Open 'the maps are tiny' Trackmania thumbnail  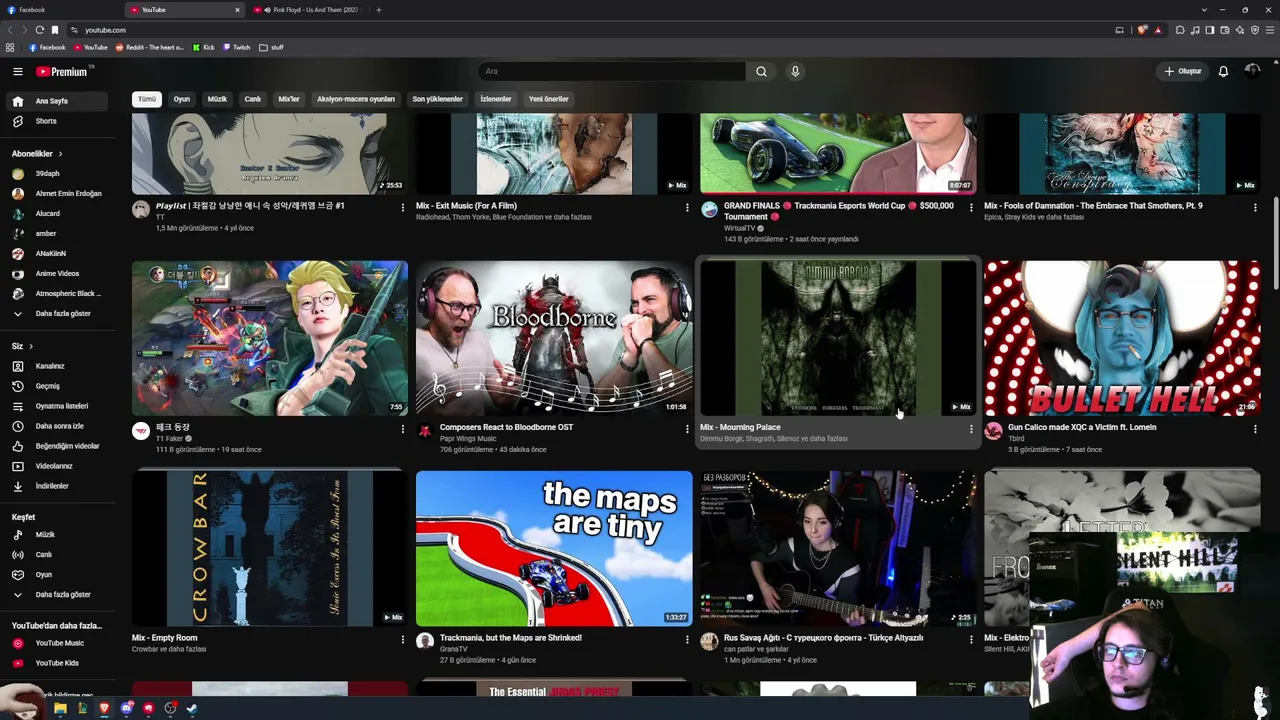554,549
